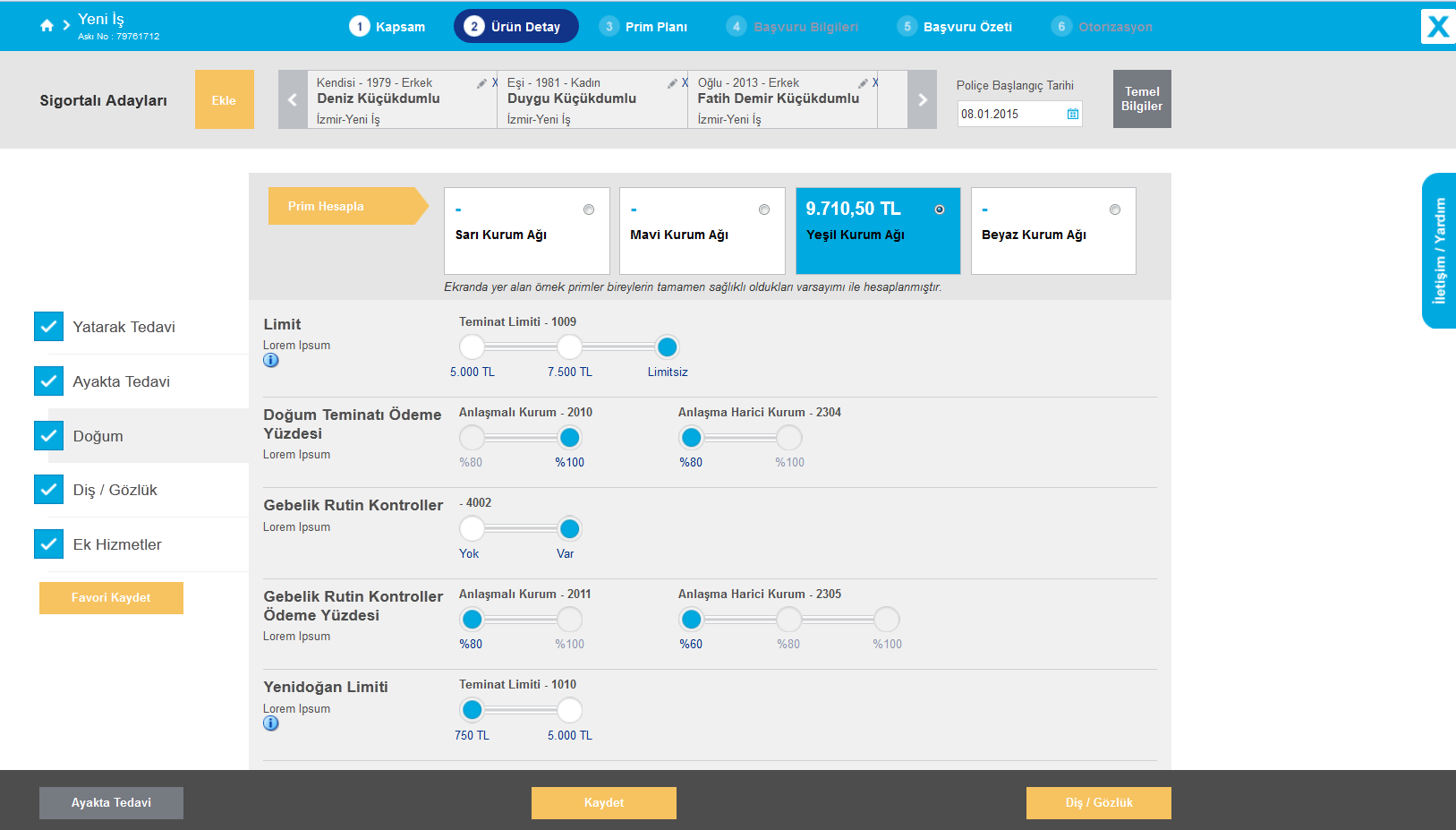Toggle Yatarak Tedavi checkbox
The width and height of the screenshot is (1456, 830).
tap(49, 327)
